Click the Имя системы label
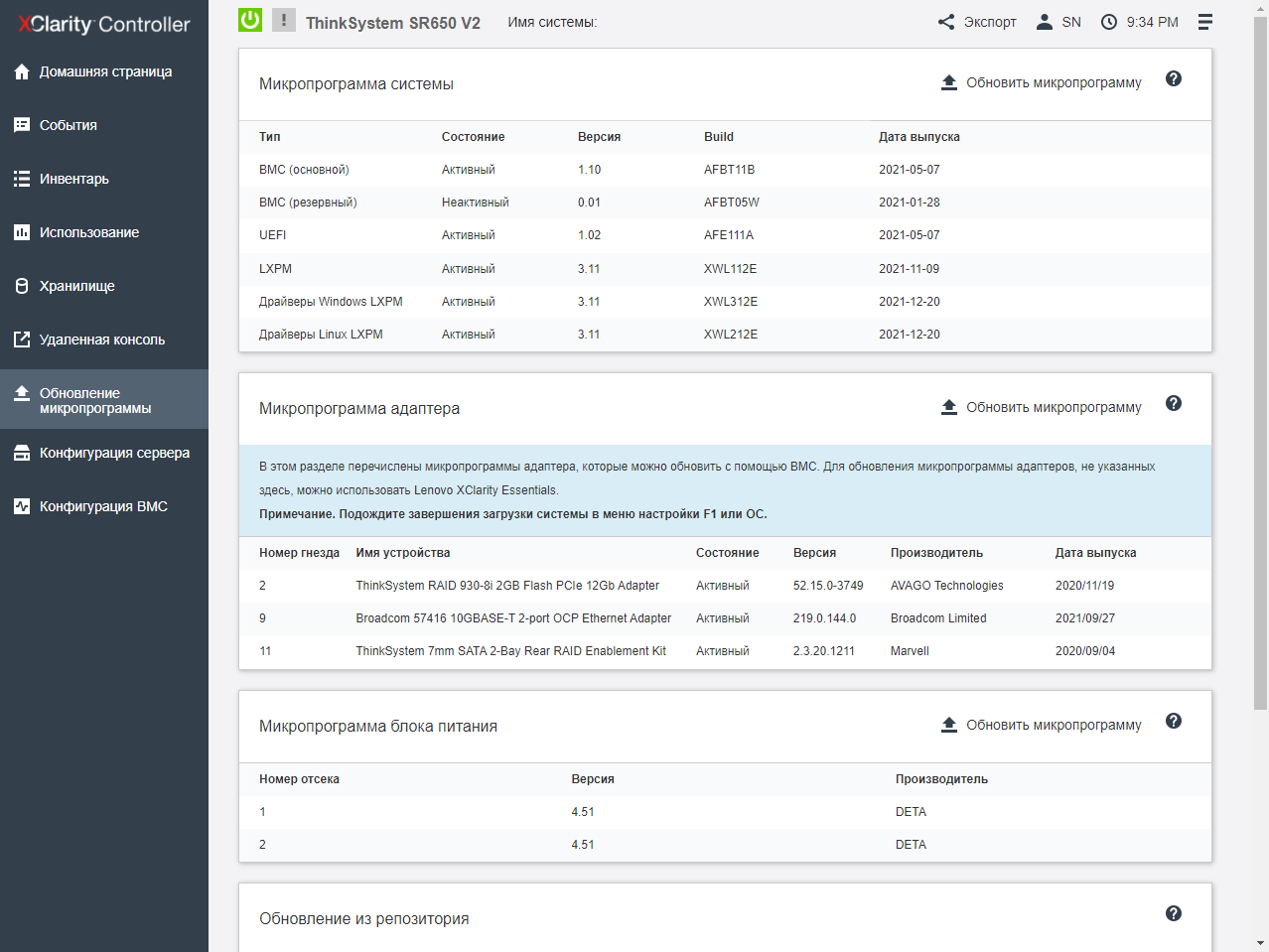The width and height of the screenshot is (1269, 952). (552, 22)
